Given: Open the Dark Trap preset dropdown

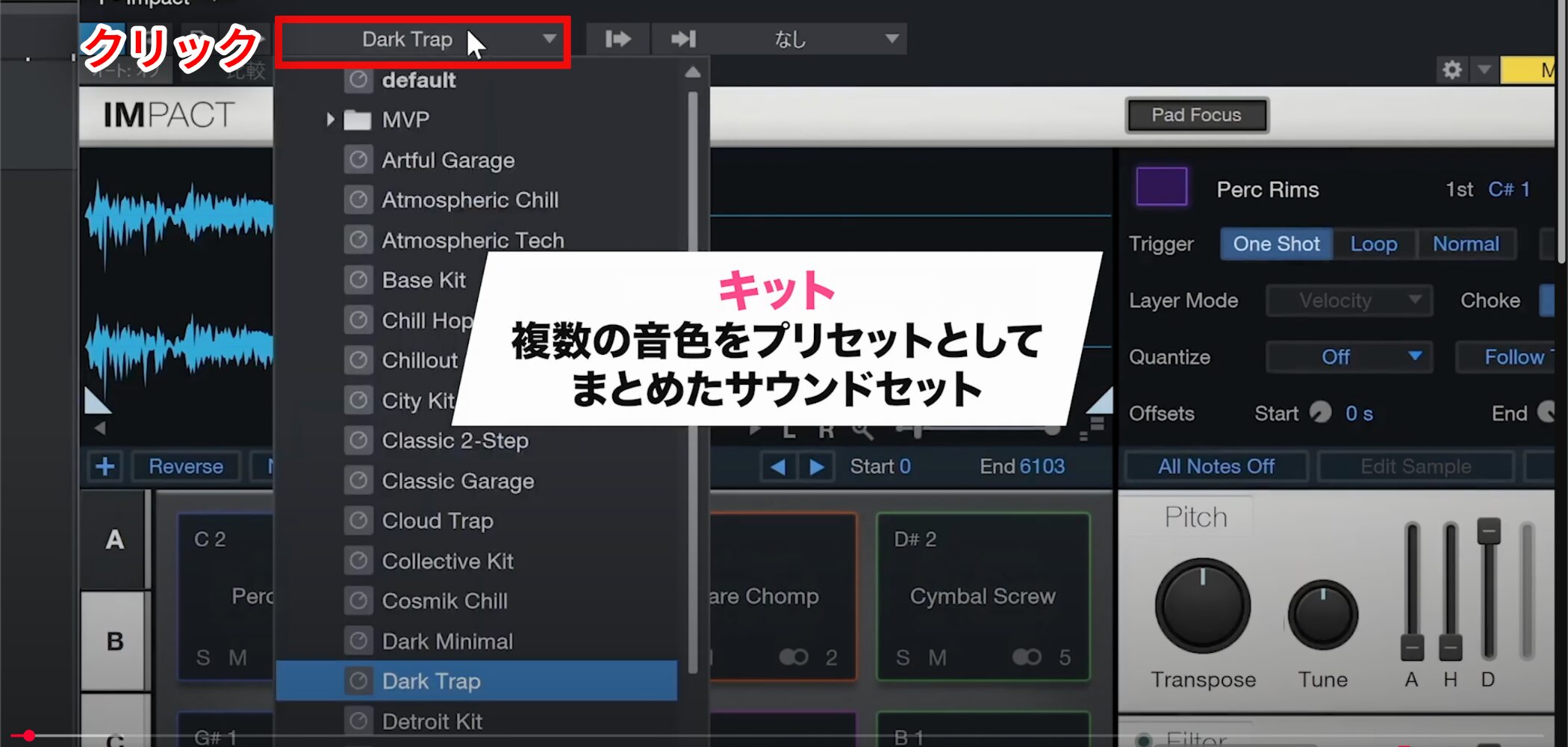Looking at the screenshot, I should (x=423, y=40).
